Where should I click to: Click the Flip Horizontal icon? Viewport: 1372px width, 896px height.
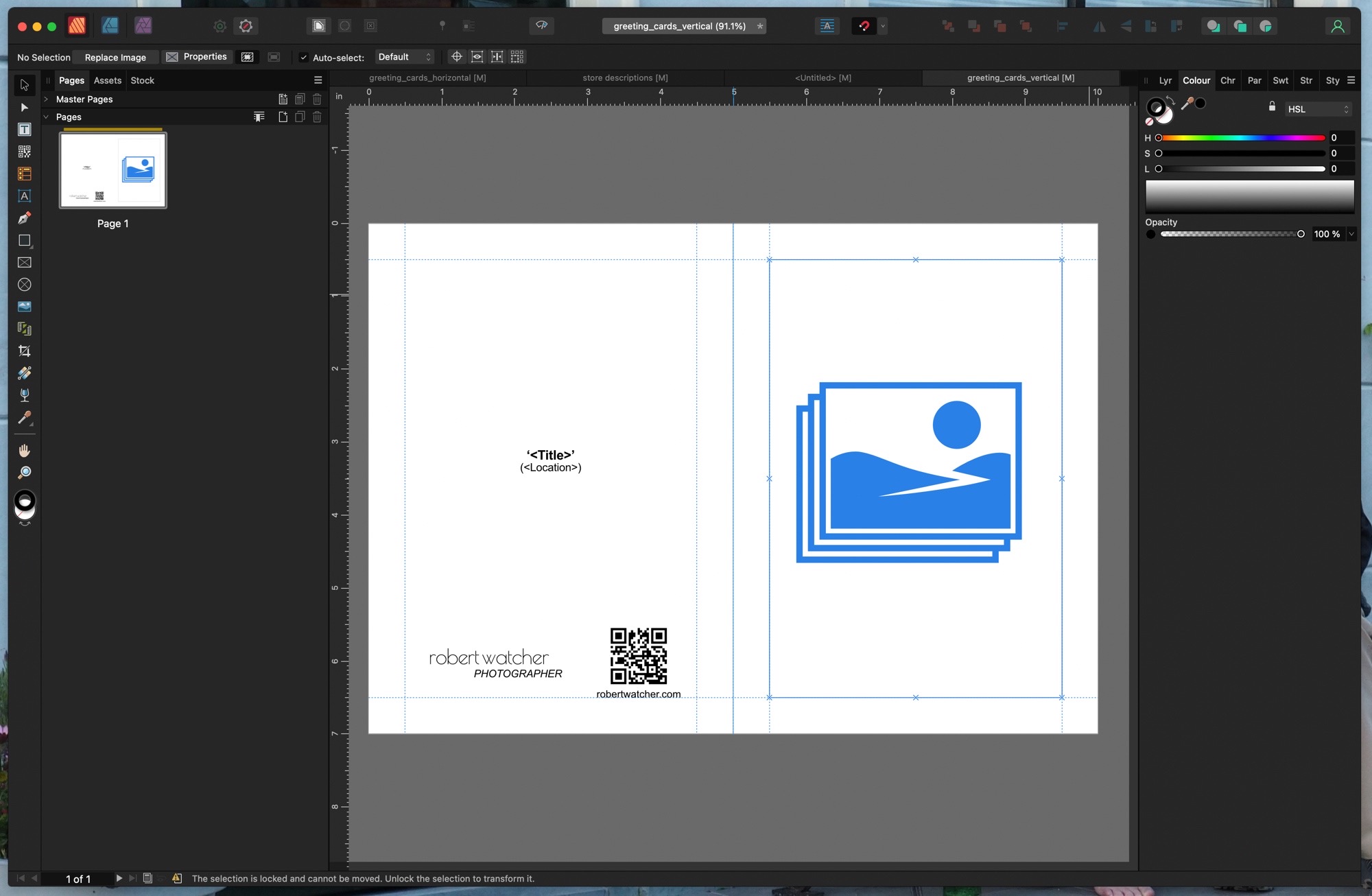pos(1100,26)
